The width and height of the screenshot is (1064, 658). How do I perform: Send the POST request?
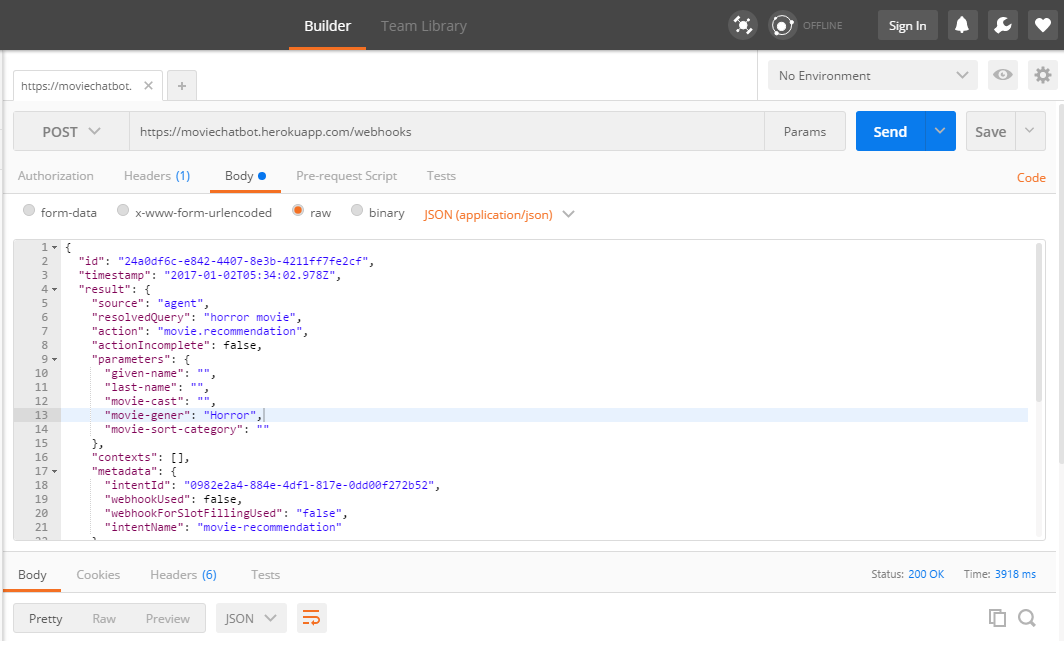point(890,131)
